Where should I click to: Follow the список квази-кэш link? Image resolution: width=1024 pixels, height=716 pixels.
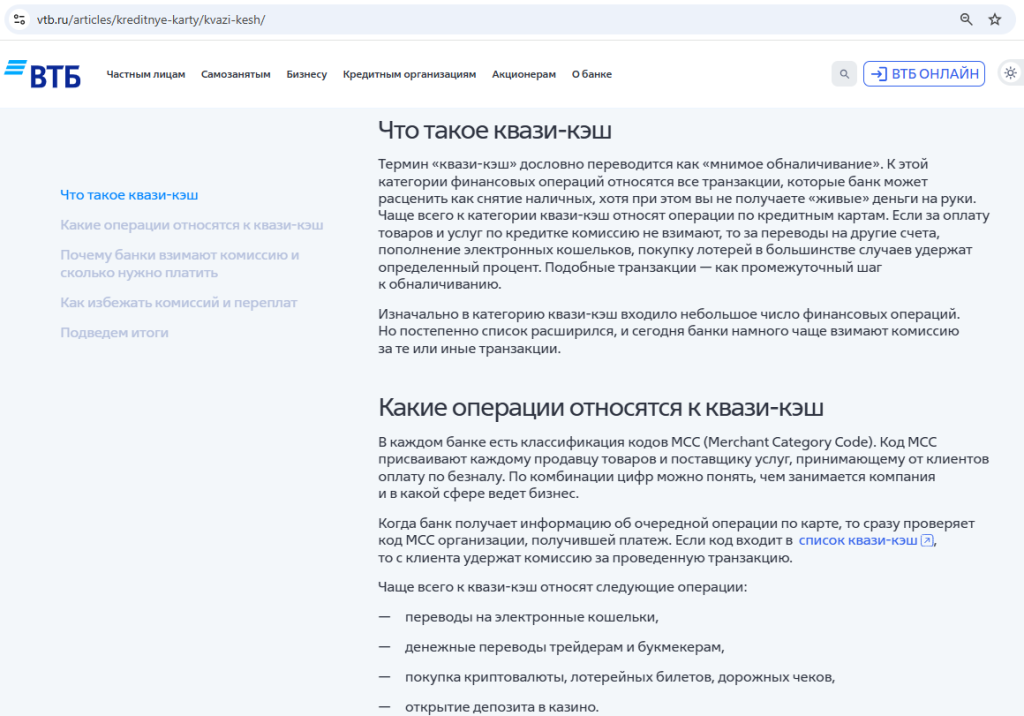click(858, 539)
